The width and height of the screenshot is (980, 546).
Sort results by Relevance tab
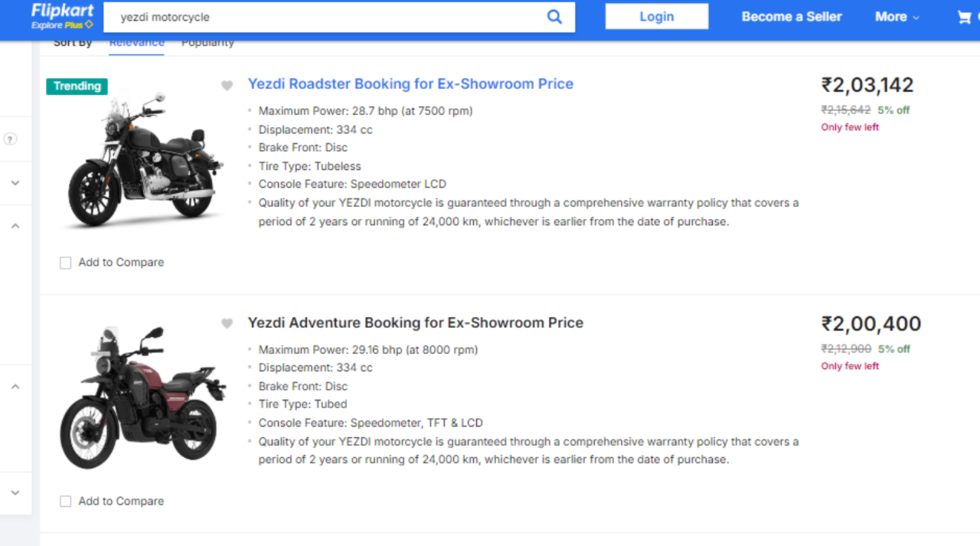(x=136, y=43)
